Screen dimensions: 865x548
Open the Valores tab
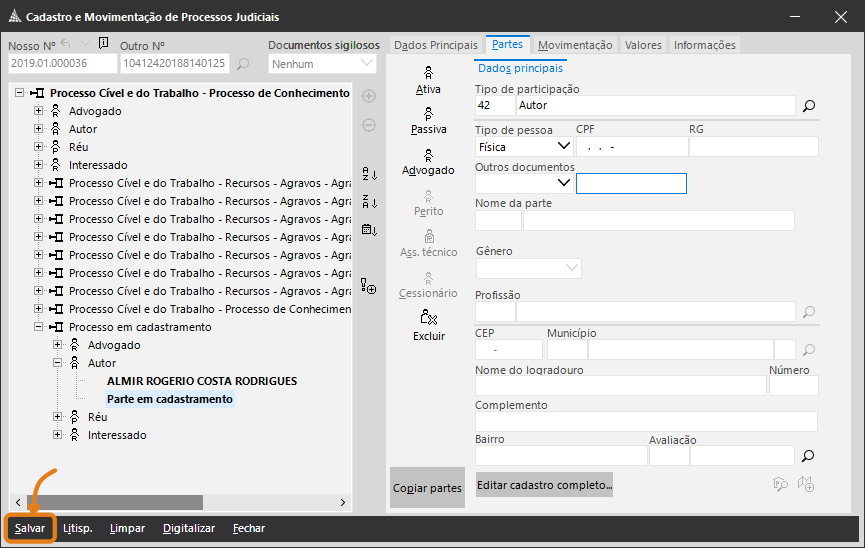point(643,45)
